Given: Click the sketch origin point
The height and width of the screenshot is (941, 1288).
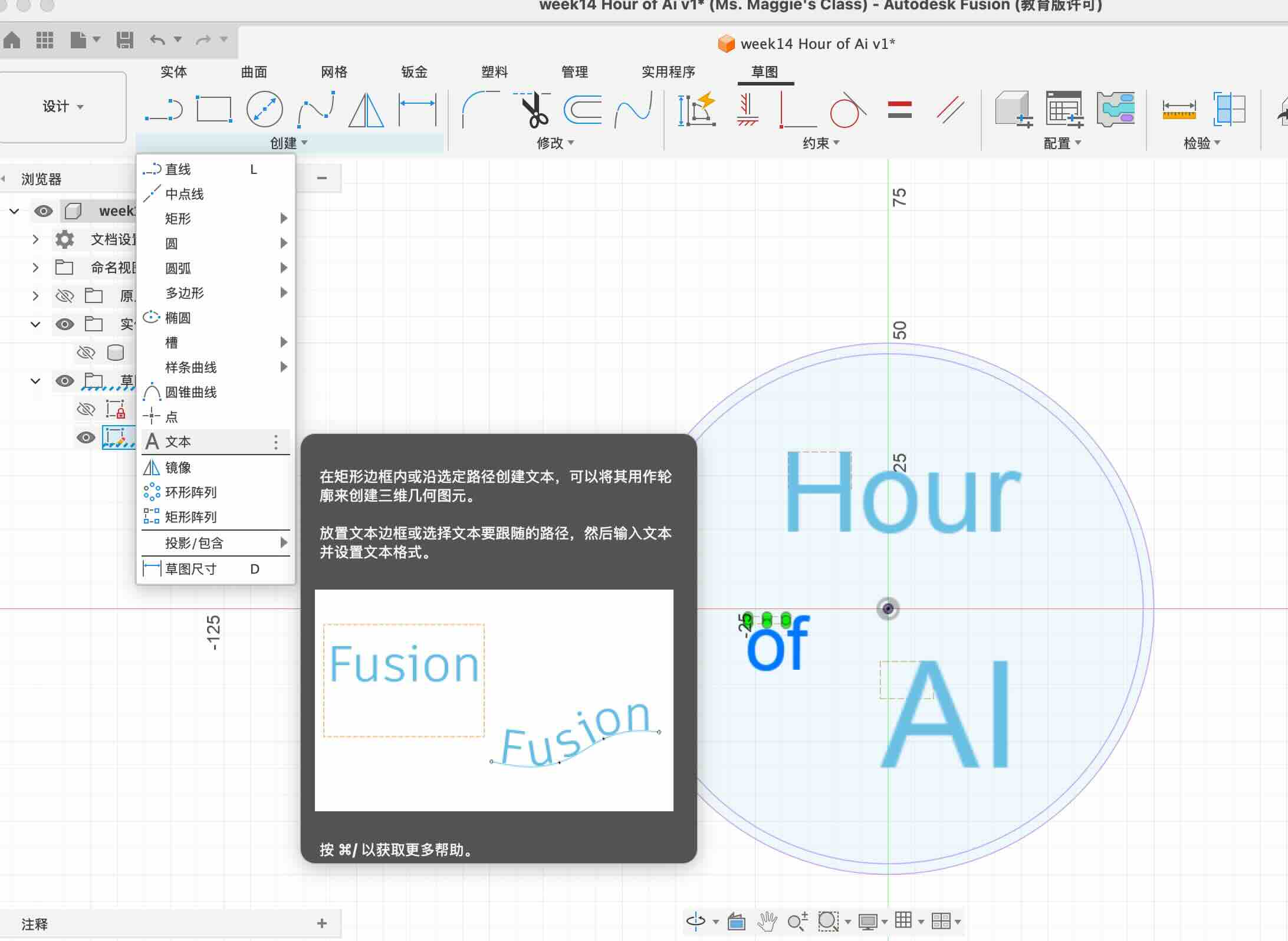Looking at the screenshot, I should (888, 608).
